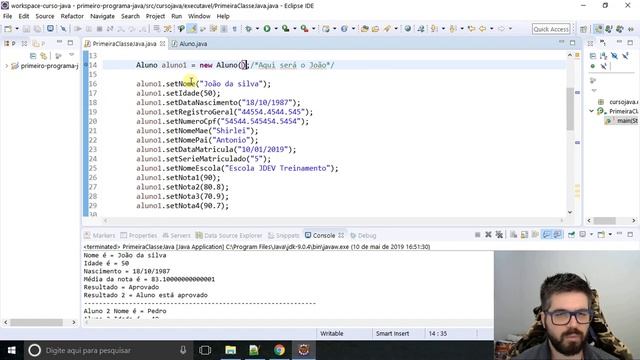Image resolution: width=640 pixels, height=360 pixels.
Task: Collapse the PrimeiraClasse node in Outline
Action: 591,111
